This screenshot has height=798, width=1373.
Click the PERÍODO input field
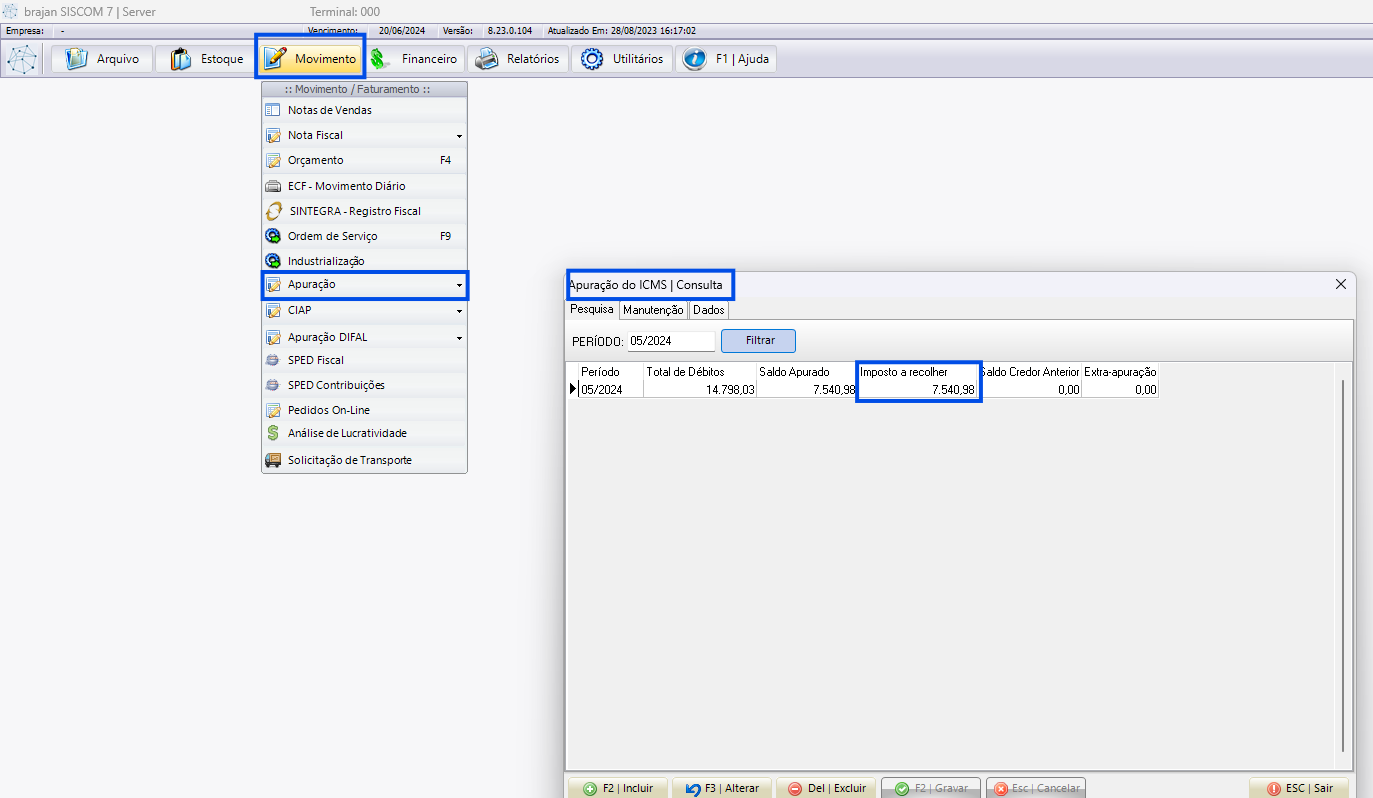pyautogui.click(x=671, y=341)
